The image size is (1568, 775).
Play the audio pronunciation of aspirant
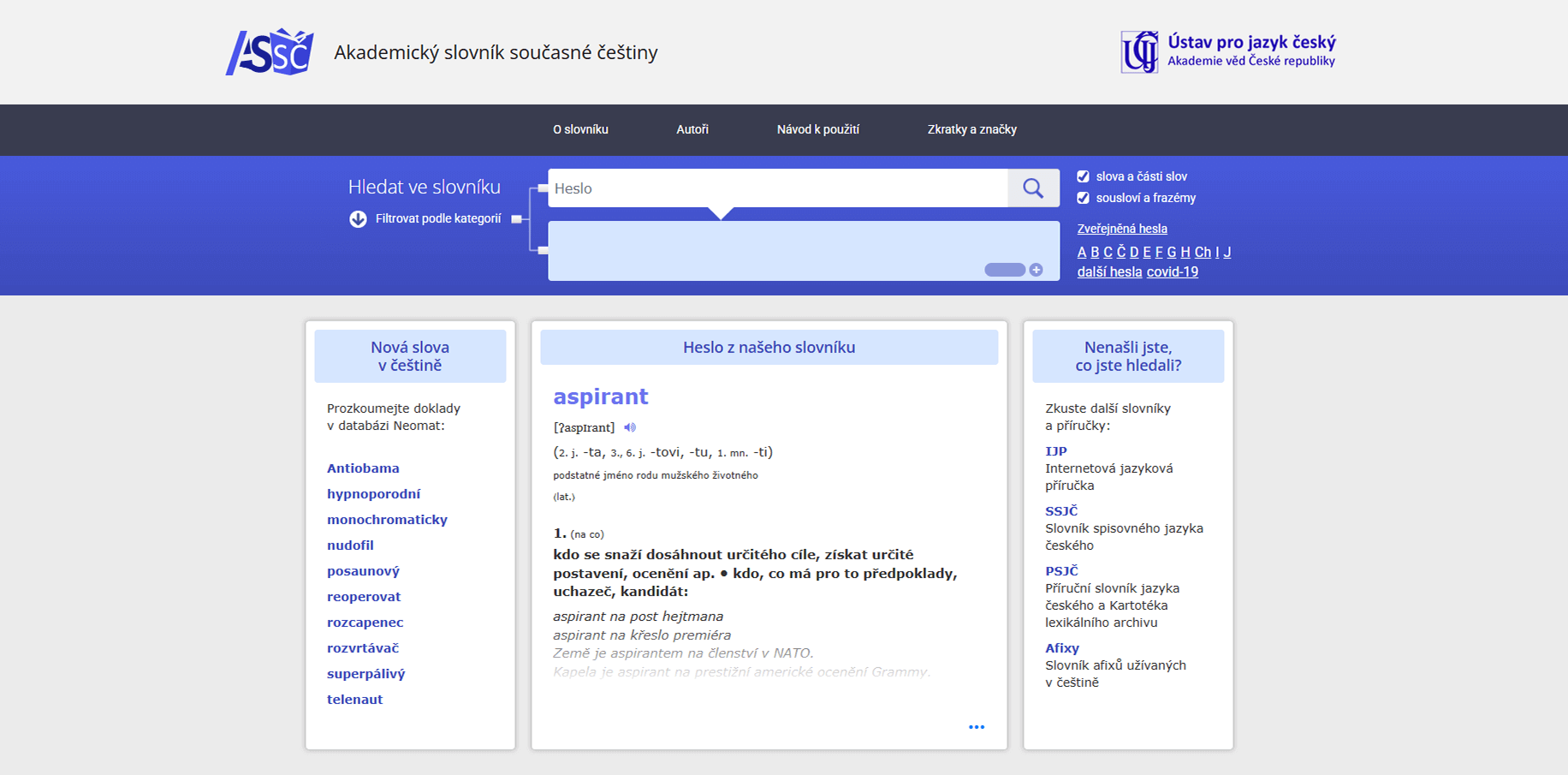coord(630,427)
